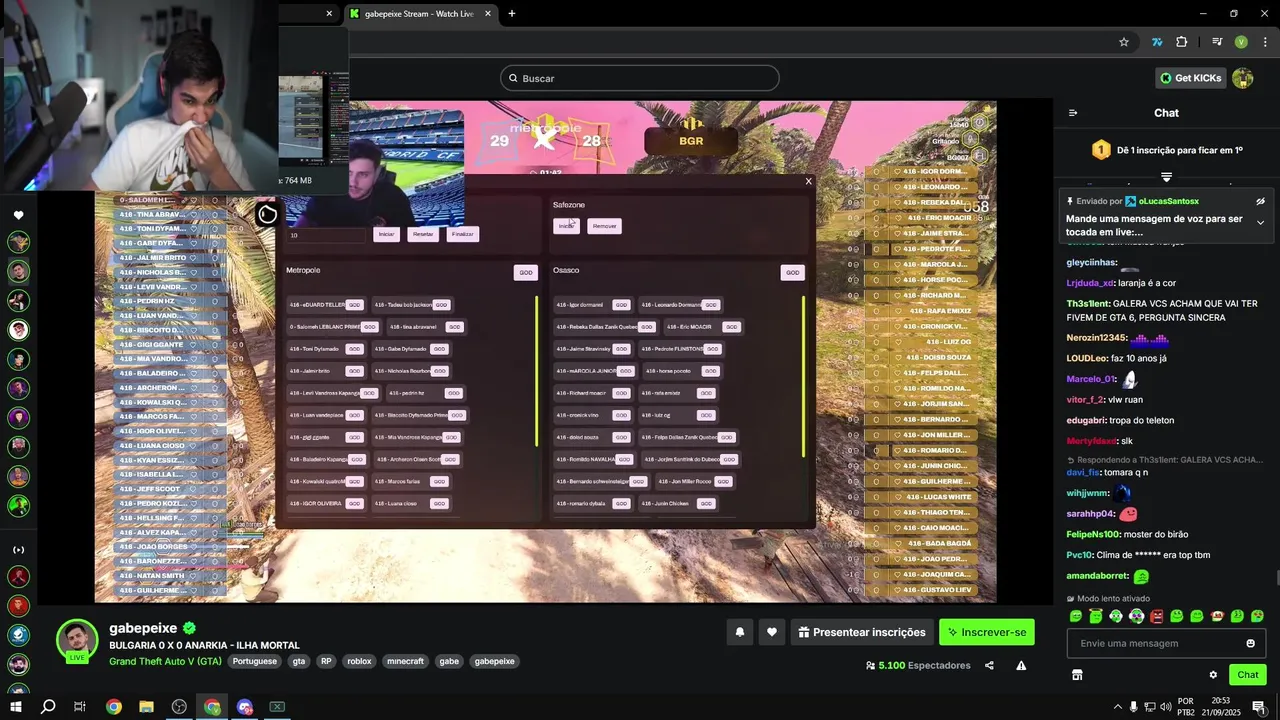Open a new browser tab with plus
Screen dimensions: 1280x720
(512, 14)
